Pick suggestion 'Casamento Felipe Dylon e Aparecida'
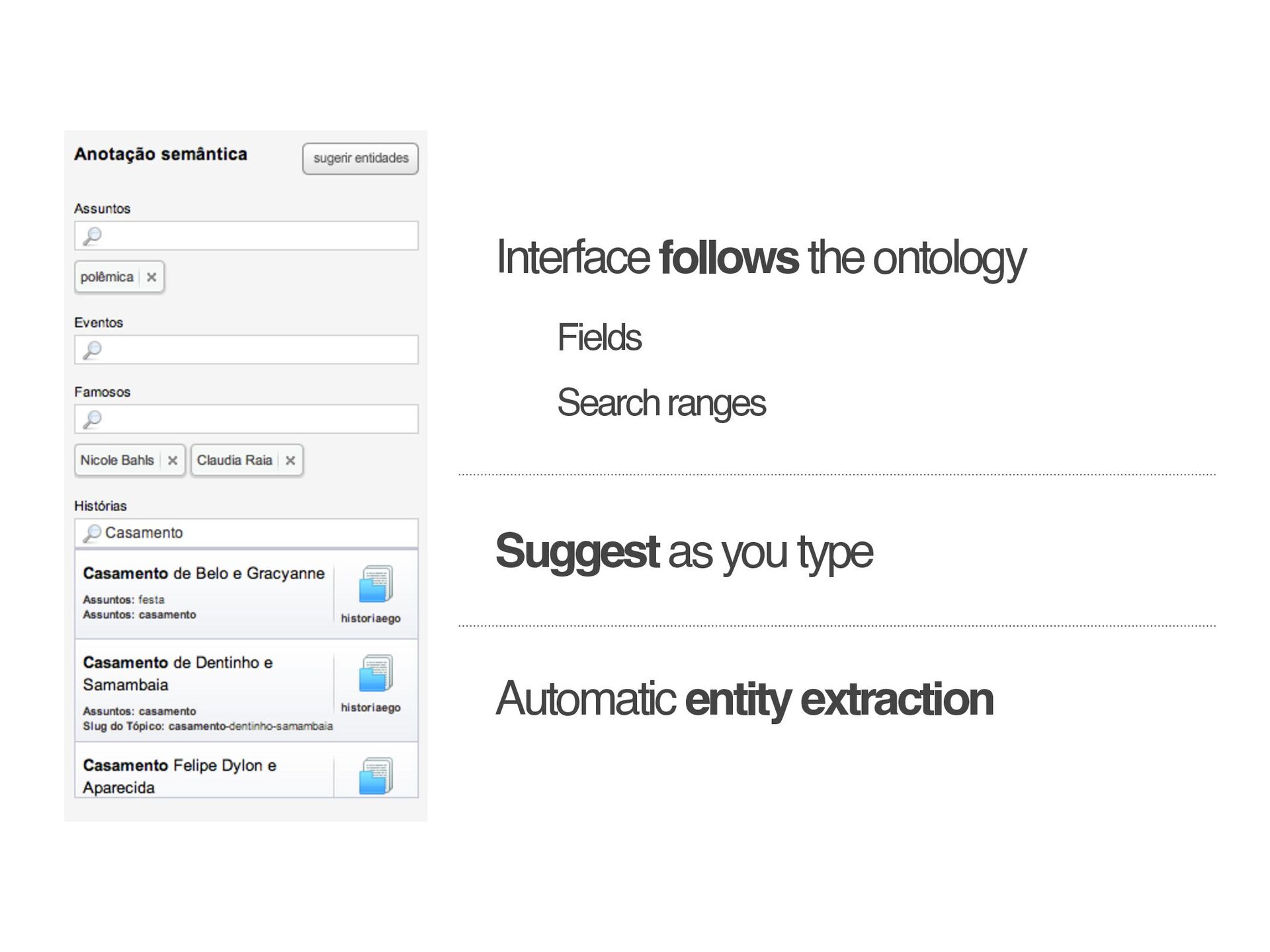Screen dimensions: 1270x952 tap(179, 776)
